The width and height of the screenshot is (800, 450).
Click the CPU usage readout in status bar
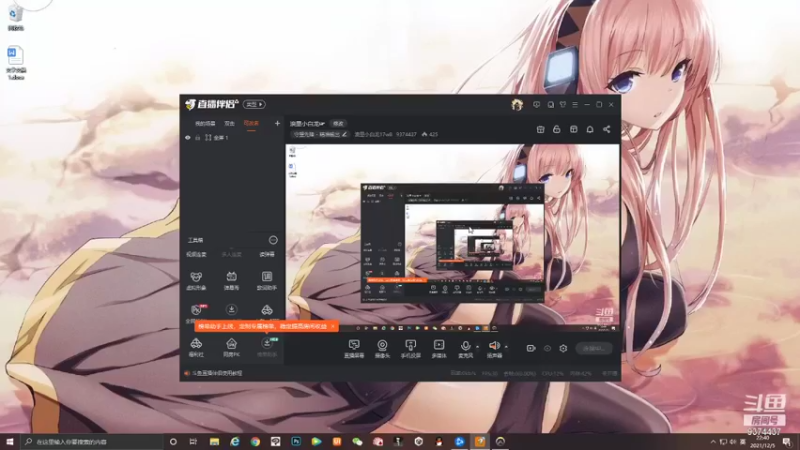click(x=553, y=373)
